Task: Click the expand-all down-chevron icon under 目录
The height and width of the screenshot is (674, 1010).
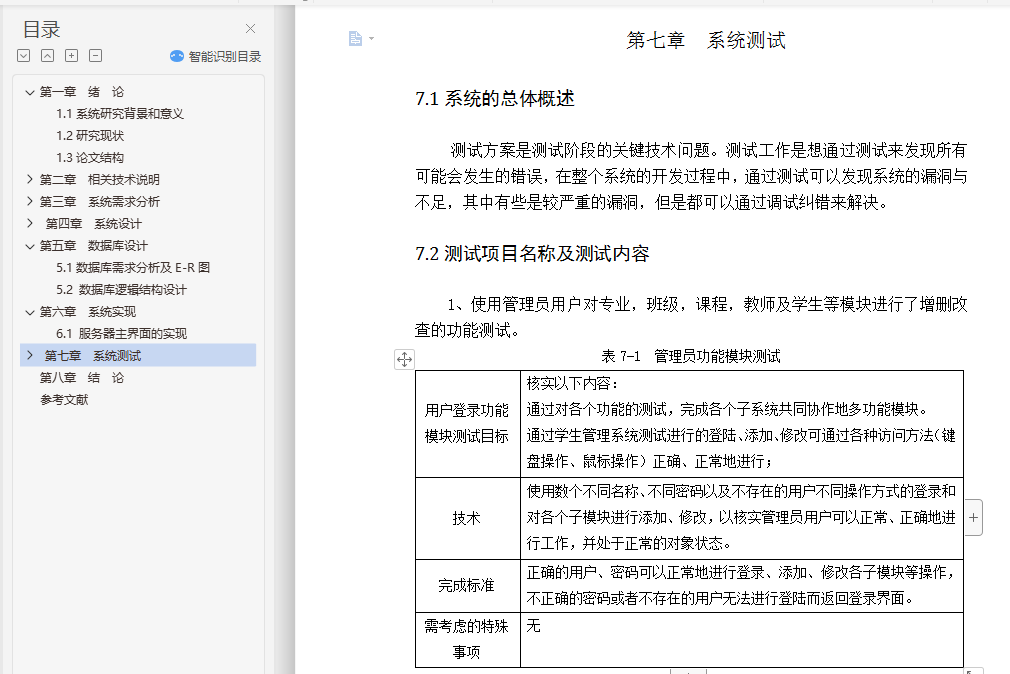Action: [24, 56]
